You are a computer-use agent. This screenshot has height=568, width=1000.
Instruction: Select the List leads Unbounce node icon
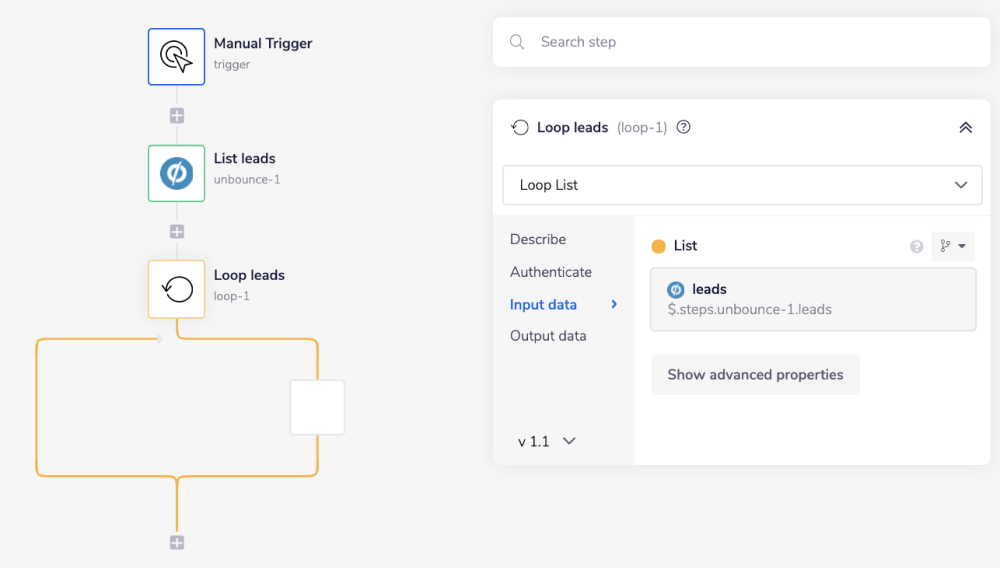coord(177,173)
